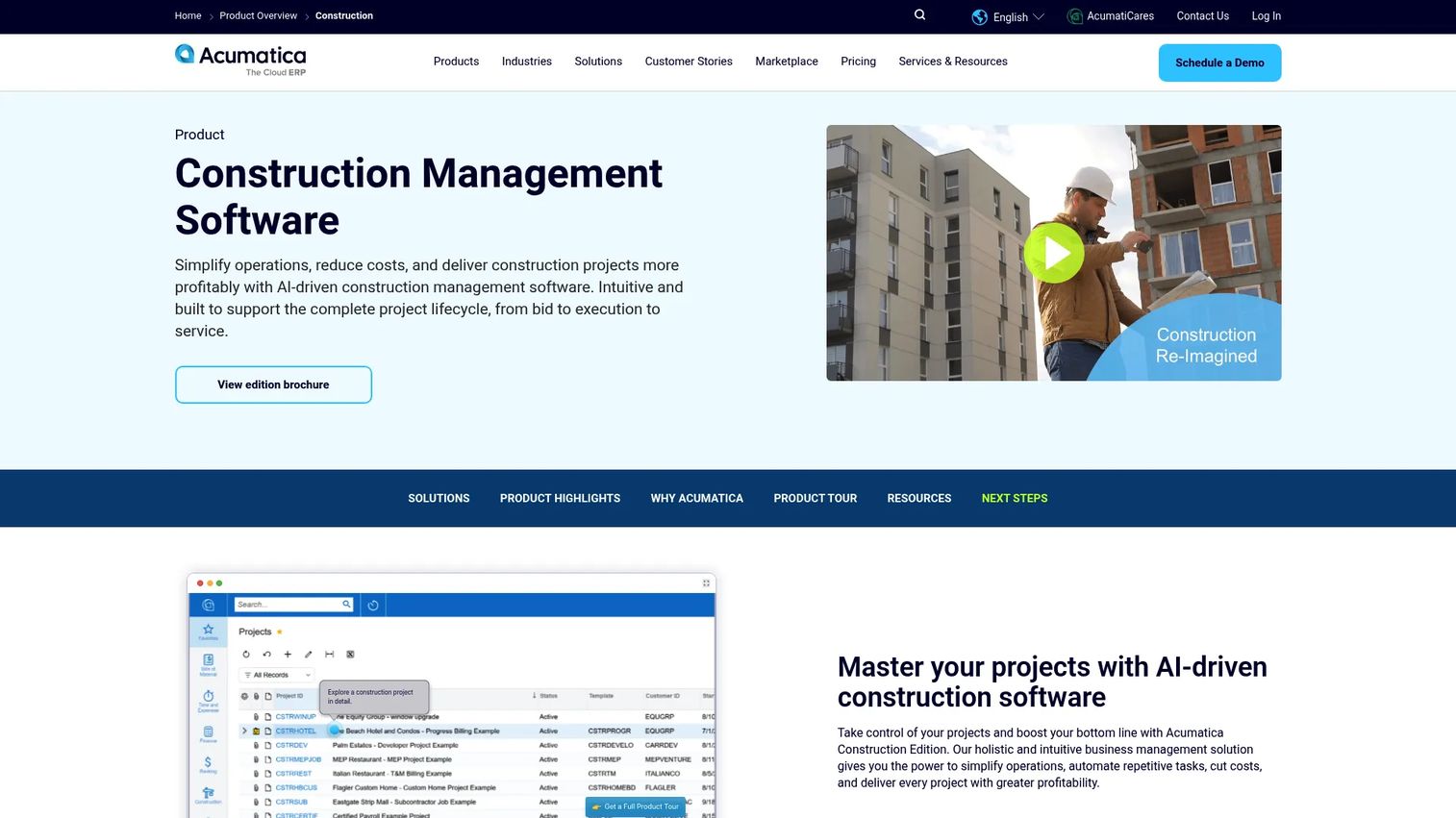Open the site search magnifier icon

coord(919,14)
